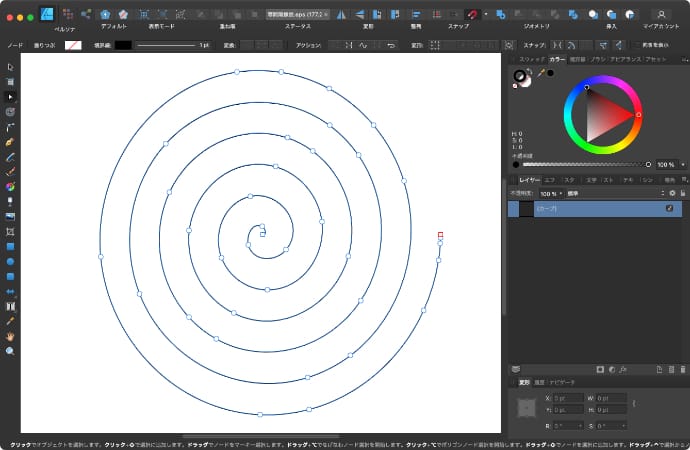This screenshot has height=450, width=690.
Task: Toggle the layer visibility checkbox for カーブ
Action: pos(670,208)
